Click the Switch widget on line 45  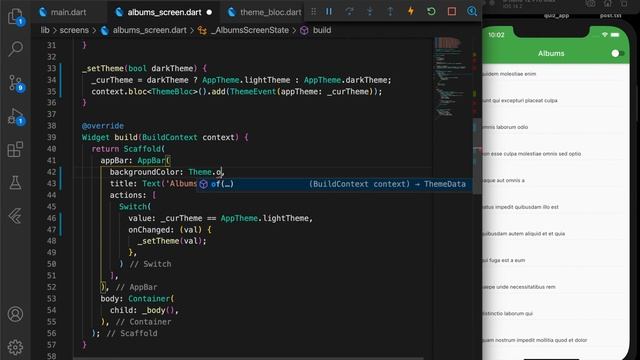(133, 207)
